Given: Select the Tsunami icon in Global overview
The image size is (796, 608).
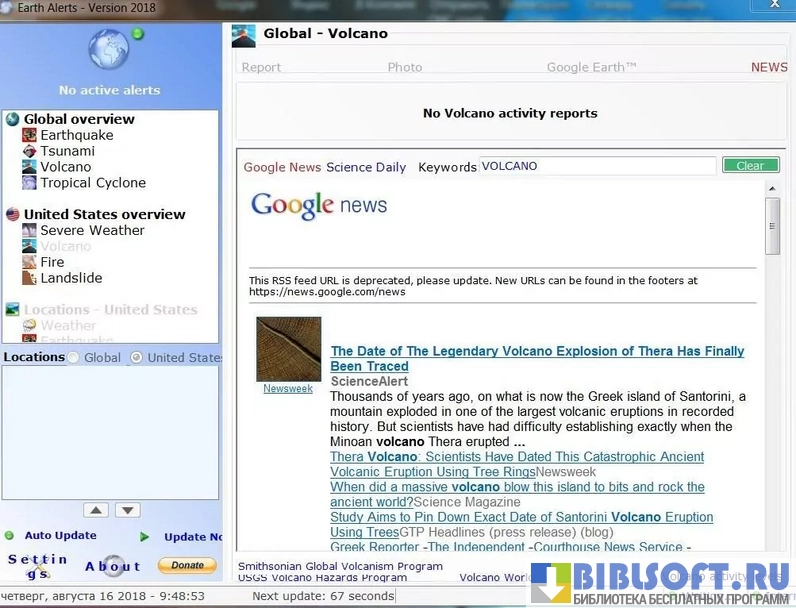Looking at the screenshot, I should tap(30, 151).
